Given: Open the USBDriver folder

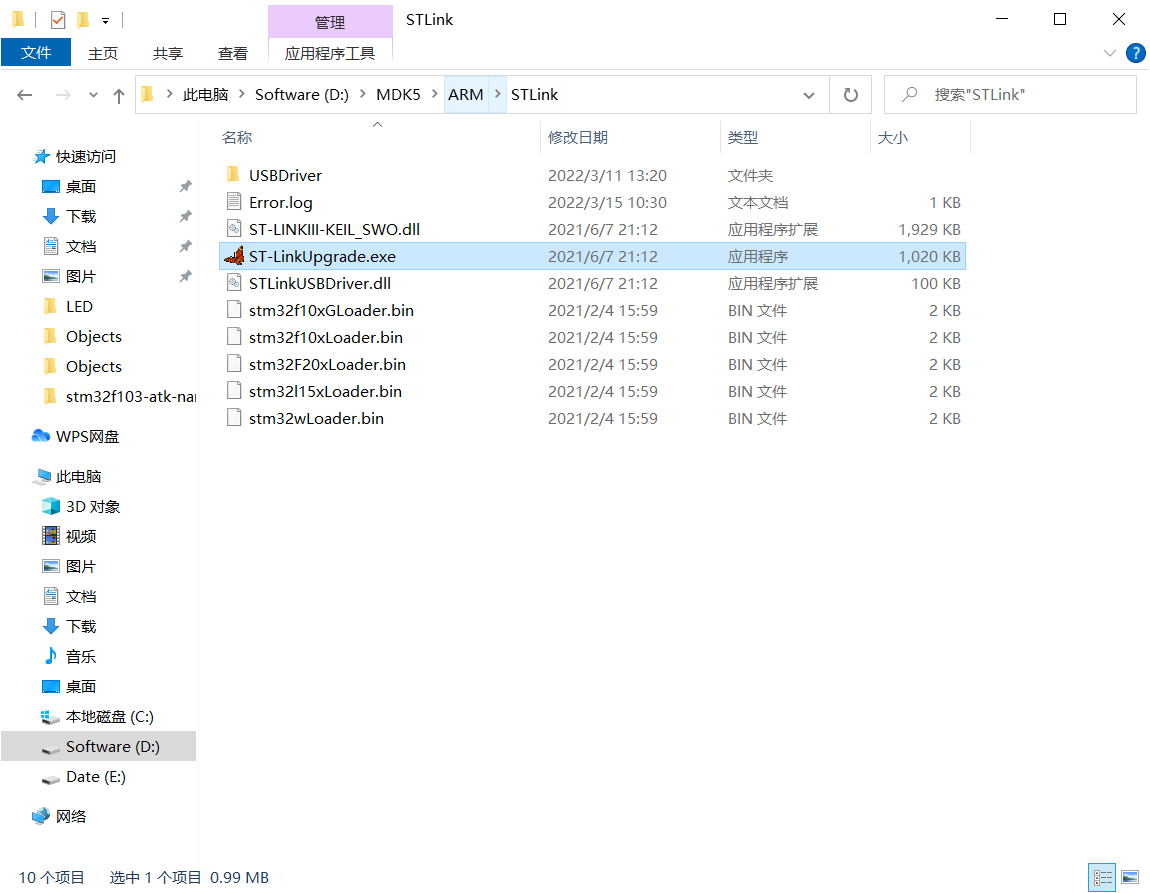Looking at the screenshot, I should [x=287, y=174].
